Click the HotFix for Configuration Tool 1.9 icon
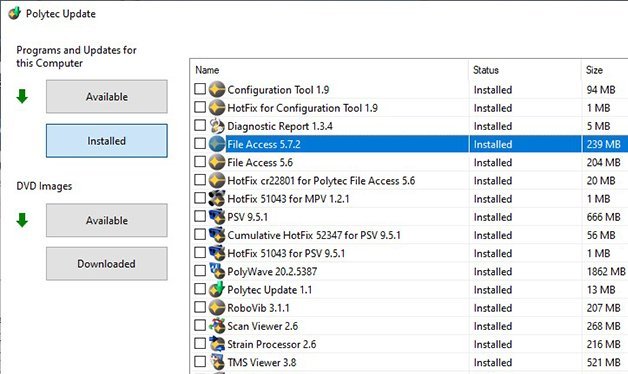Viewport: 628px width, 374px height. click(217, 108)
